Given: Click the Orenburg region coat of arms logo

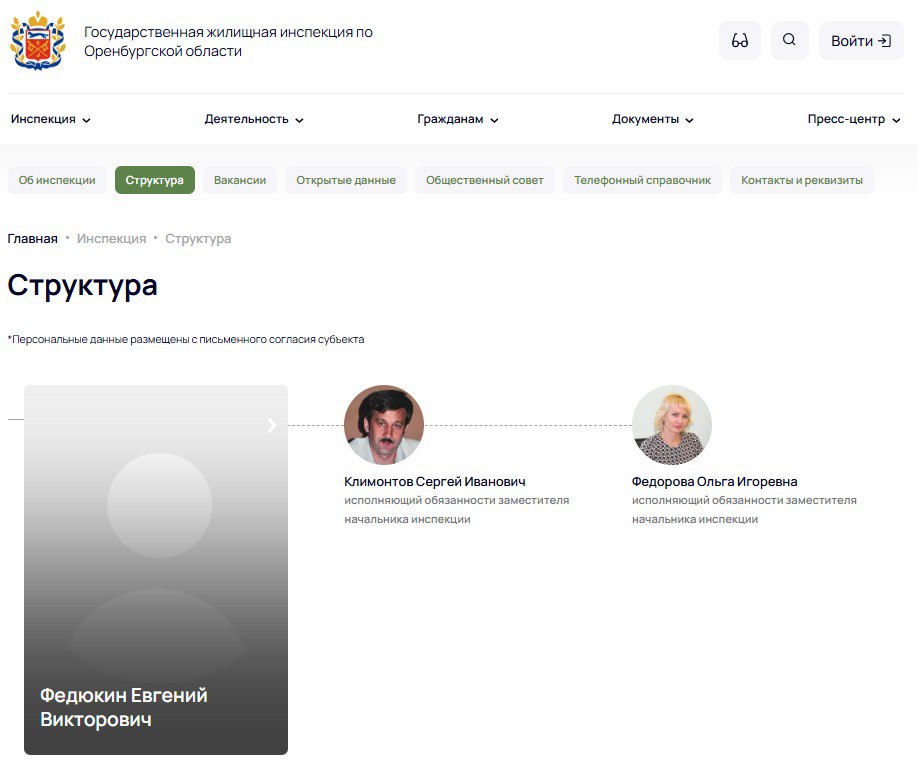Looking at the screenshot, I should tap(37, 41).
